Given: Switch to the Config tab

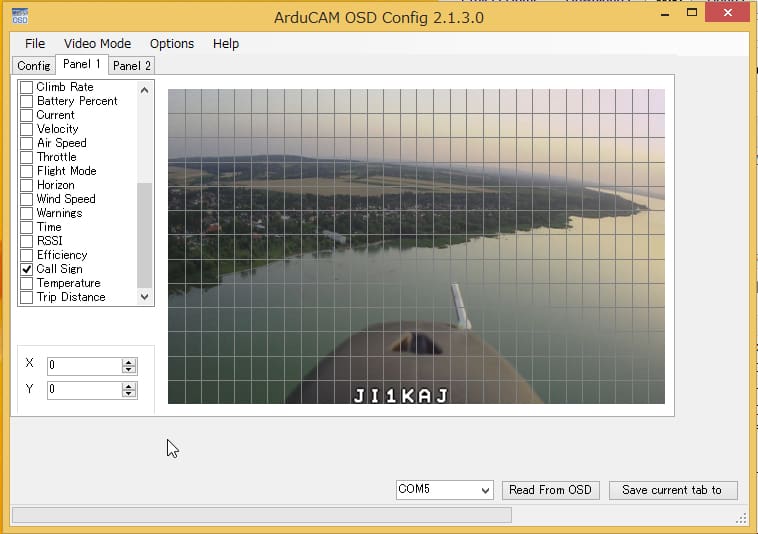Looking at the screenshot, I should [x=33, y=66].
